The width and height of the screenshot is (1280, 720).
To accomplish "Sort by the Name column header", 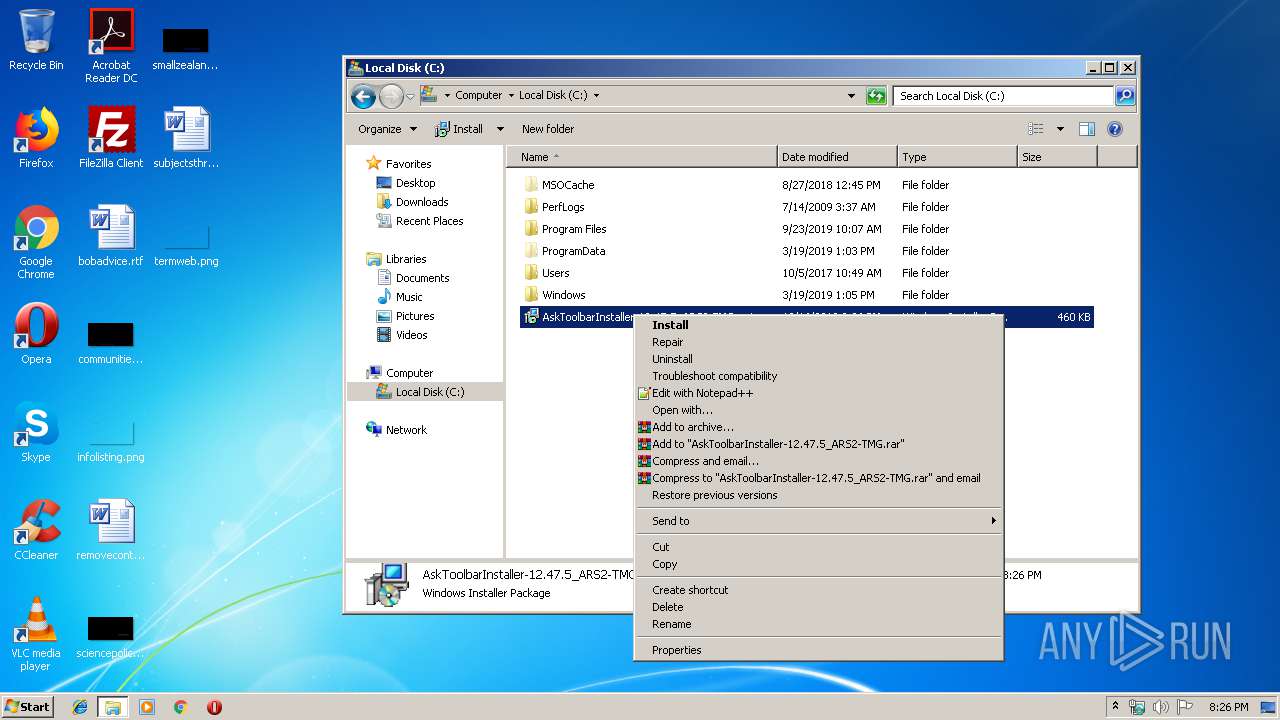I will (x=642, y=157).
